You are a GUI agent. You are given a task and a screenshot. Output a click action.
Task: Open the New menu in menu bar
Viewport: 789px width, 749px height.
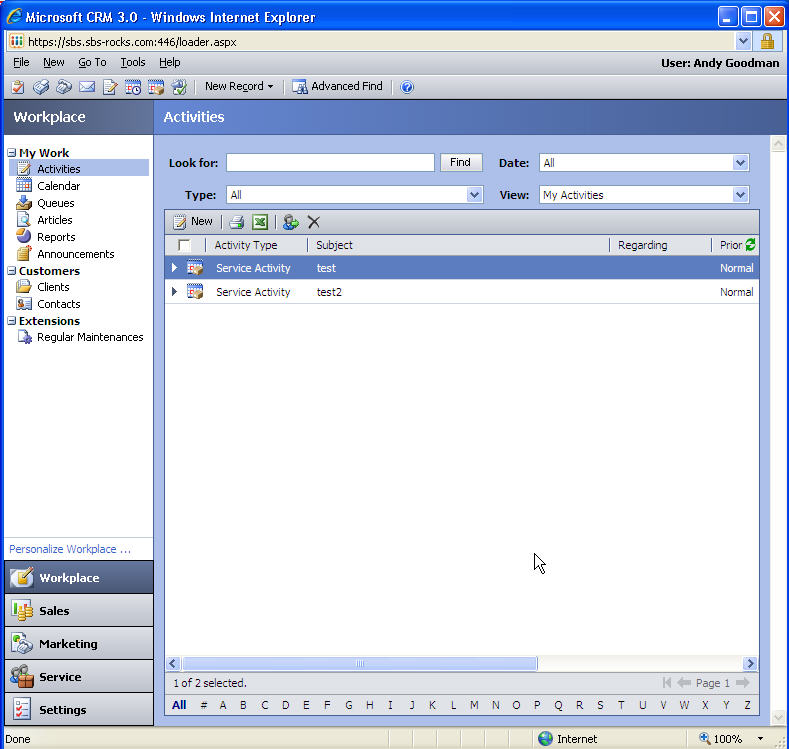pos(54,62)
